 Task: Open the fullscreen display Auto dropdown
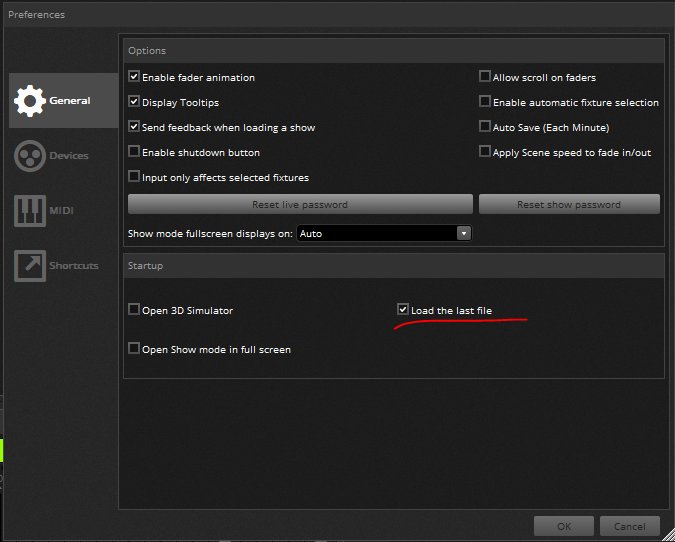tap(384, 233)
